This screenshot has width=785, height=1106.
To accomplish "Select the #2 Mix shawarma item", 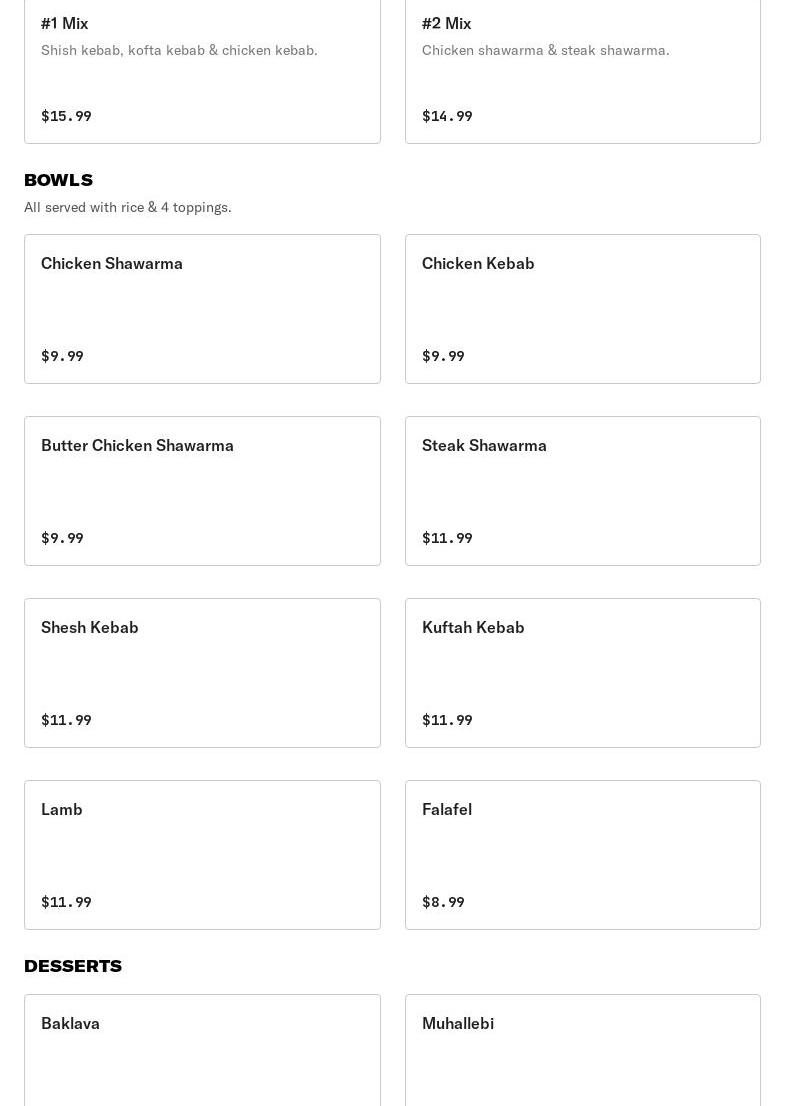I will coord(582,70).
